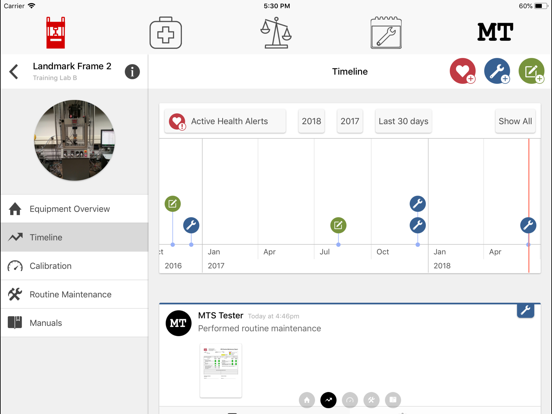The width and height of the screenshot is (552, 414).
Task: Open Equipment Overview in sidebar
Action: coord(75,209)
